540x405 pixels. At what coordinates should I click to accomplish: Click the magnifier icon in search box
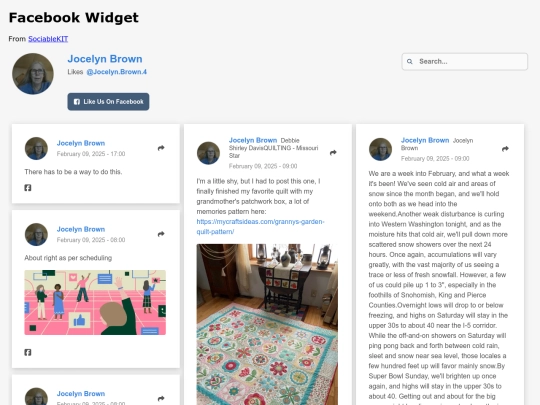[x=409, y=62]
